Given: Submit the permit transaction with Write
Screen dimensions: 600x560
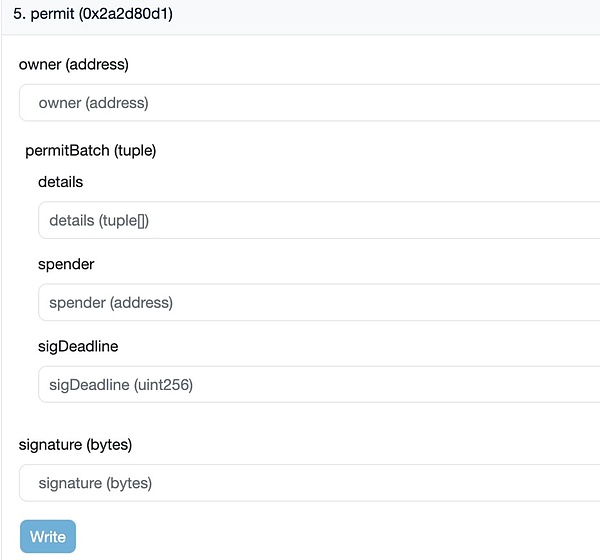Looking at the screenshot, I should click(47, 537).
